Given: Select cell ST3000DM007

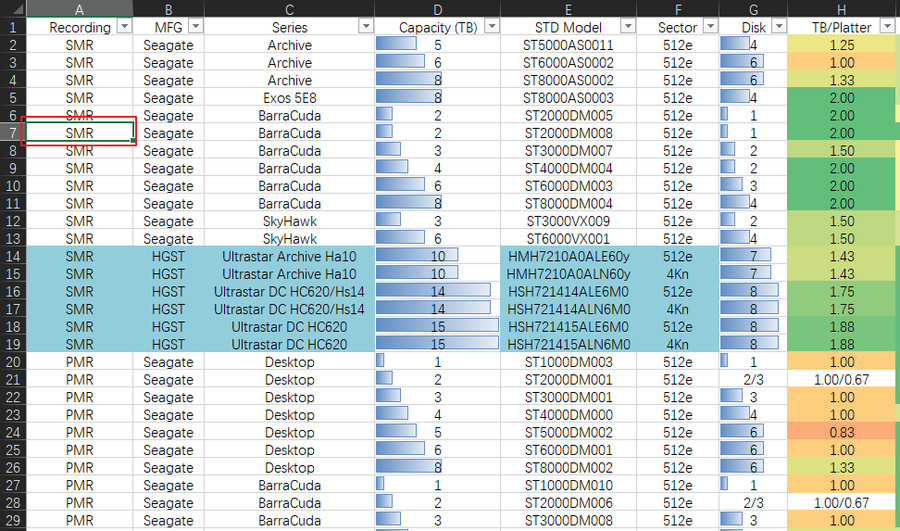Looking at the screenshot, I should [568, 150].
